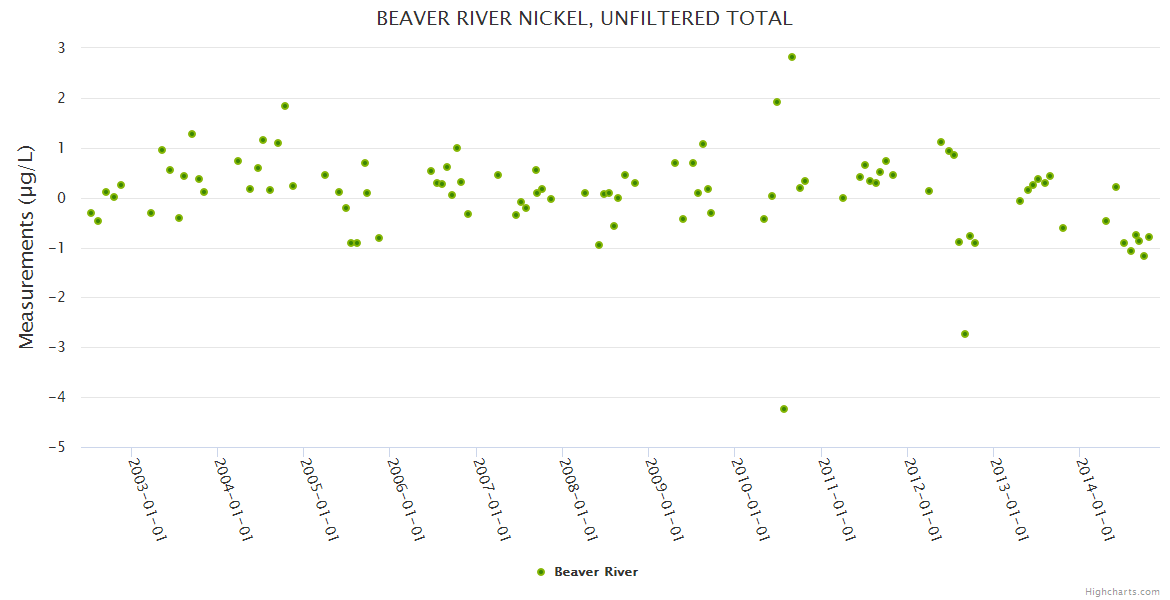
Task: Select the 2012 outlier point near -2.7
Action: point(965,334)
